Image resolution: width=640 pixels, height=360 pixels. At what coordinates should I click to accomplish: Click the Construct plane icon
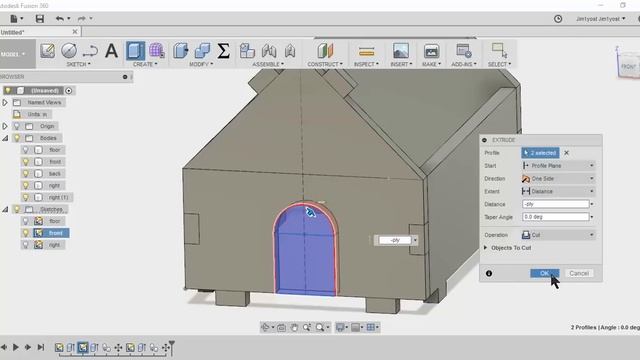pos(325,51)
